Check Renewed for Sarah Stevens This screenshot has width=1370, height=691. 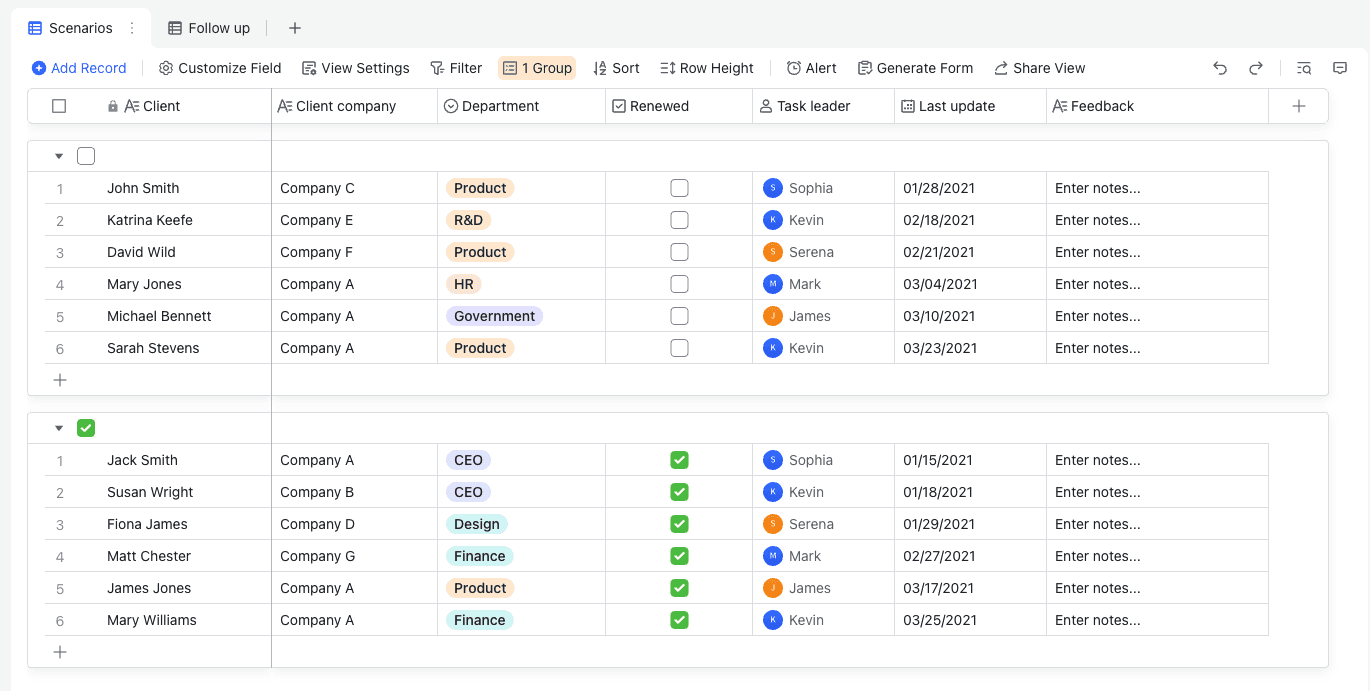pos(679,348)
